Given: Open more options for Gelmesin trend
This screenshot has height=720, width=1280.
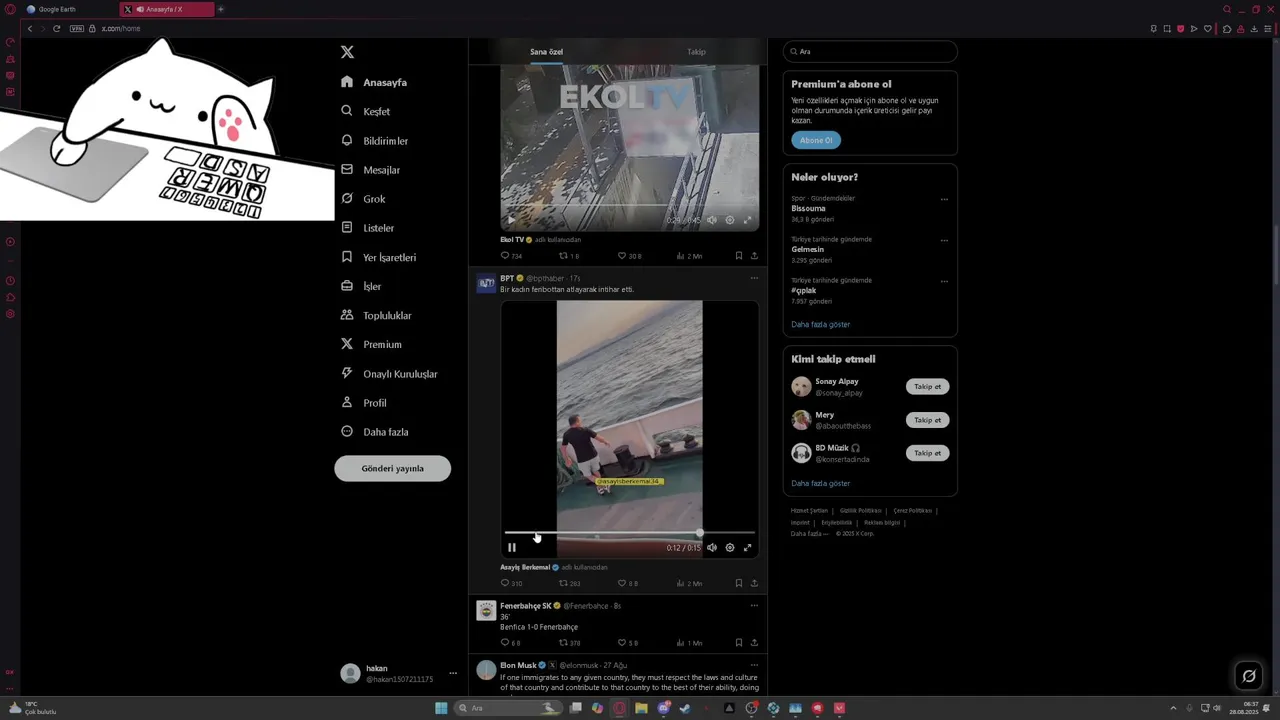Looking at the screenshot, I should coord(944,240).
